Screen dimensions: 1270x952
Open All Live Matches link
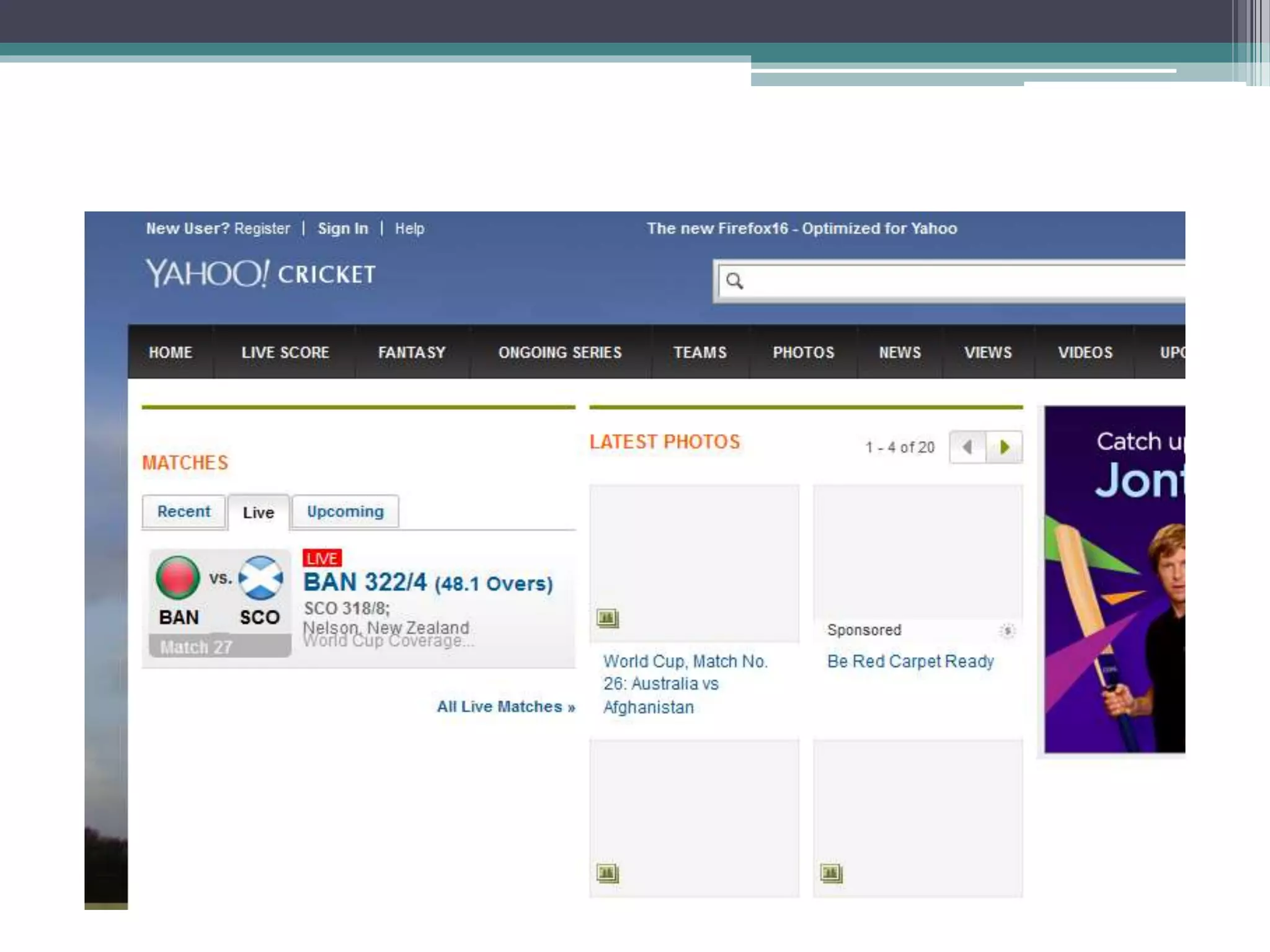(506, 707)
